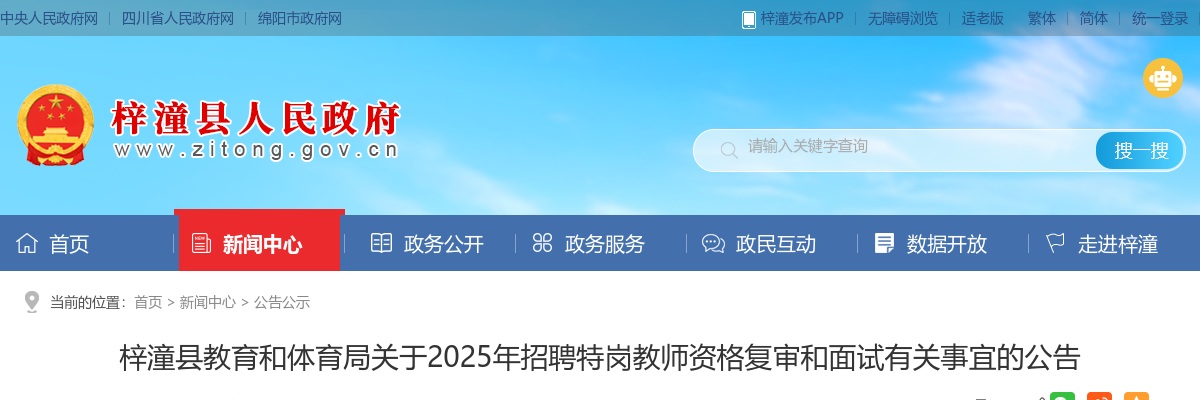Screen dimensions: 1200x400
Task: Click the 搜一搜 search button
Action: [x=1141, y=151]
